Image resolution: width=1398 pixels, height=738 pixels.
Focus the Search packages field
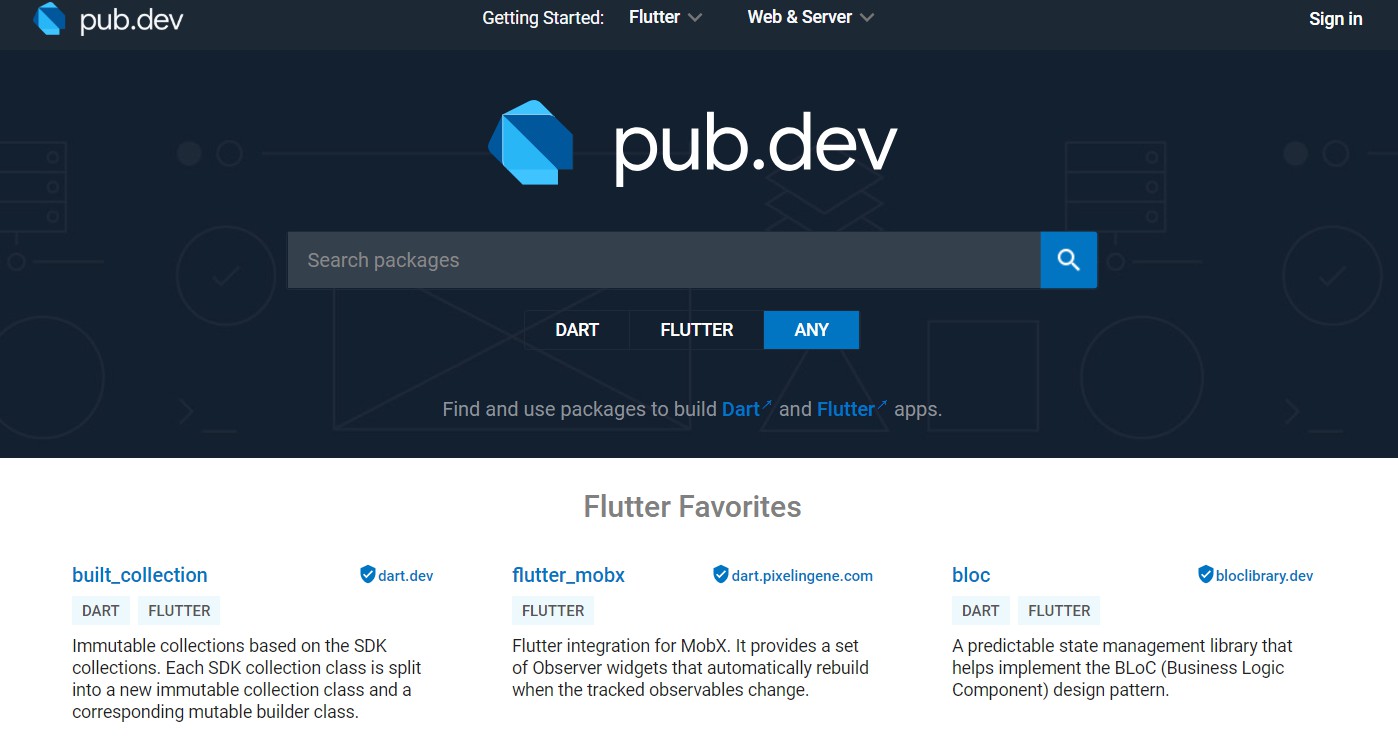point(663,260)
